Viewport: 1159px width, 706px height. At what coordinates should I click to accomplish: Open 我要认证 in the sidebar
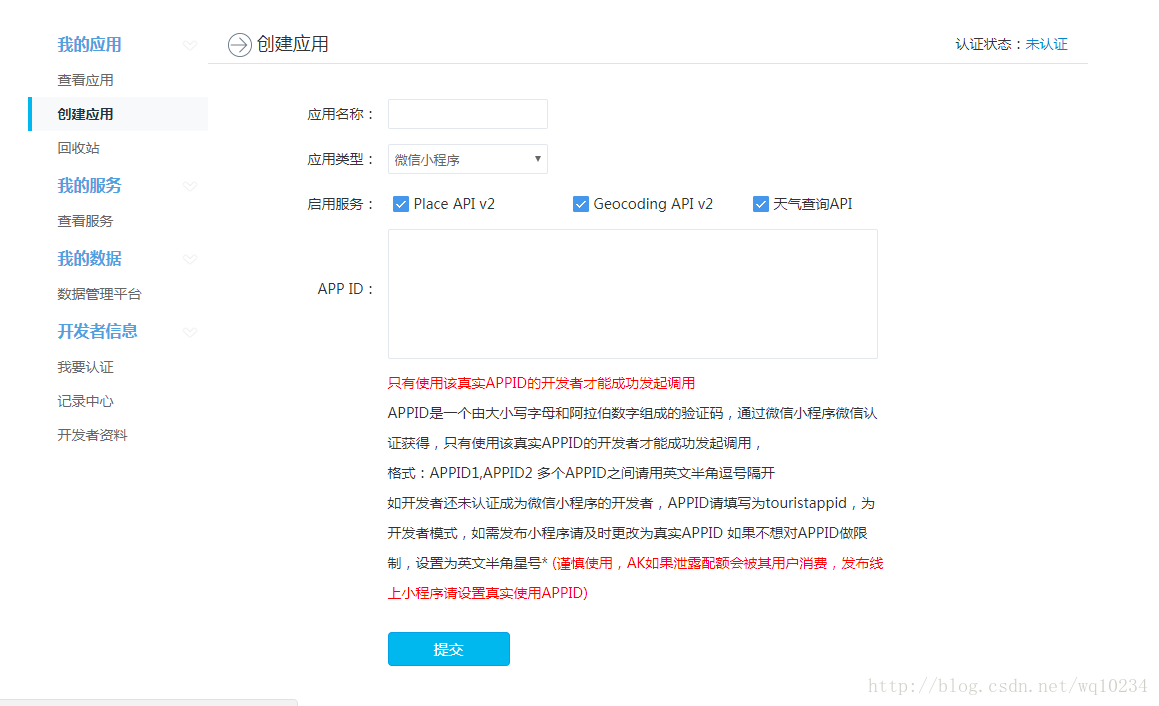click(x=86, y=367)
